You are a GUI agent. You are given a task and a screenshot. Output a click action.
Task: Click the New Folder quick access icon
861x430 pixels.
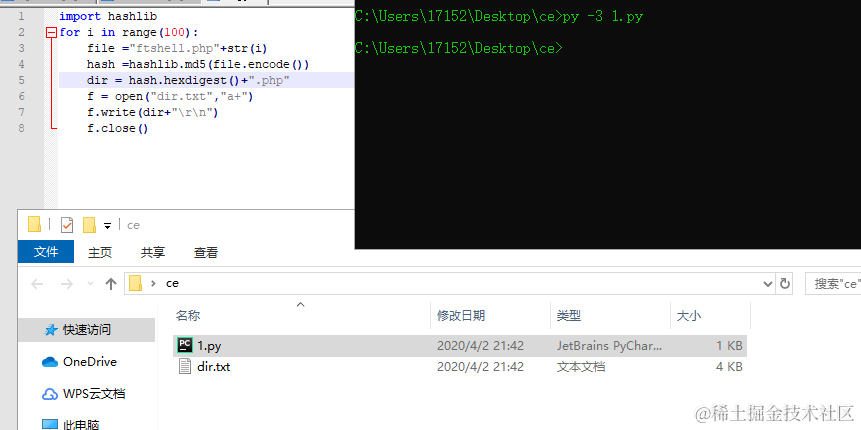pos(89,225)
